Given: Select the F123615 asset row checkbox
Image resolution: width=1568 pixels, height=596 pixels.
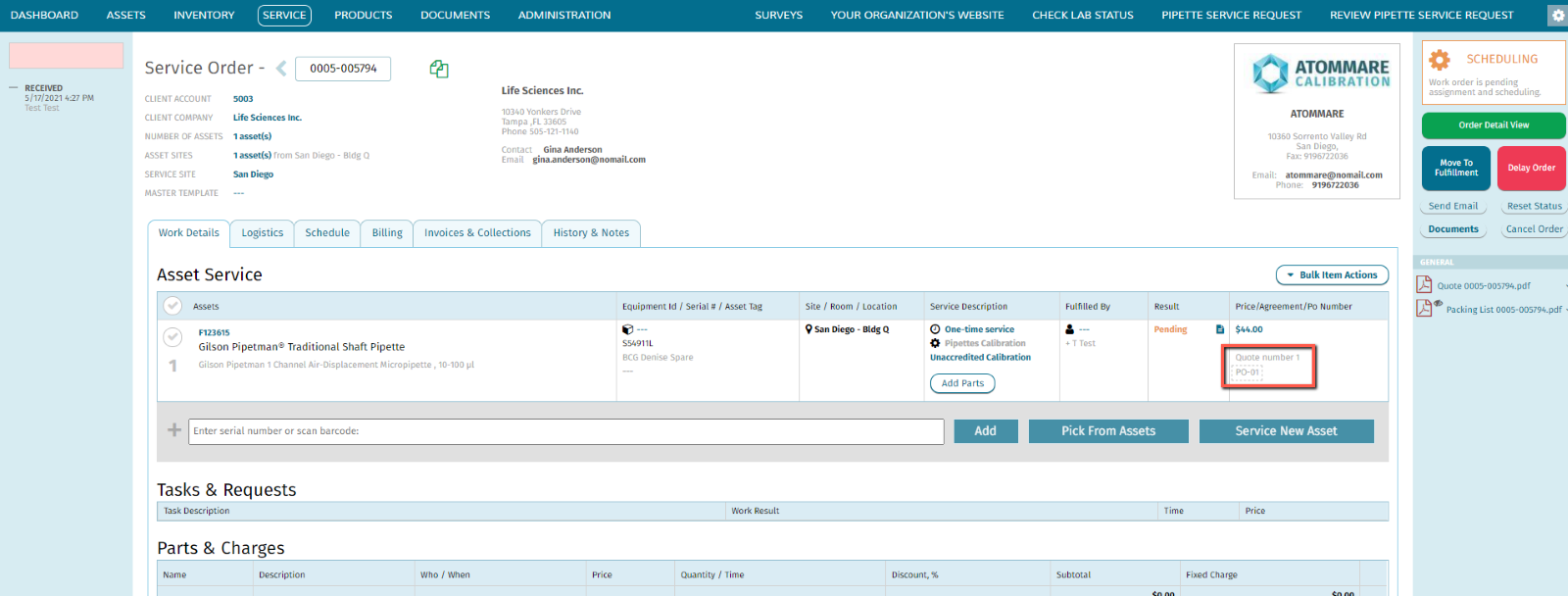Looking at the screenshot, I should (x=172, y=336).
